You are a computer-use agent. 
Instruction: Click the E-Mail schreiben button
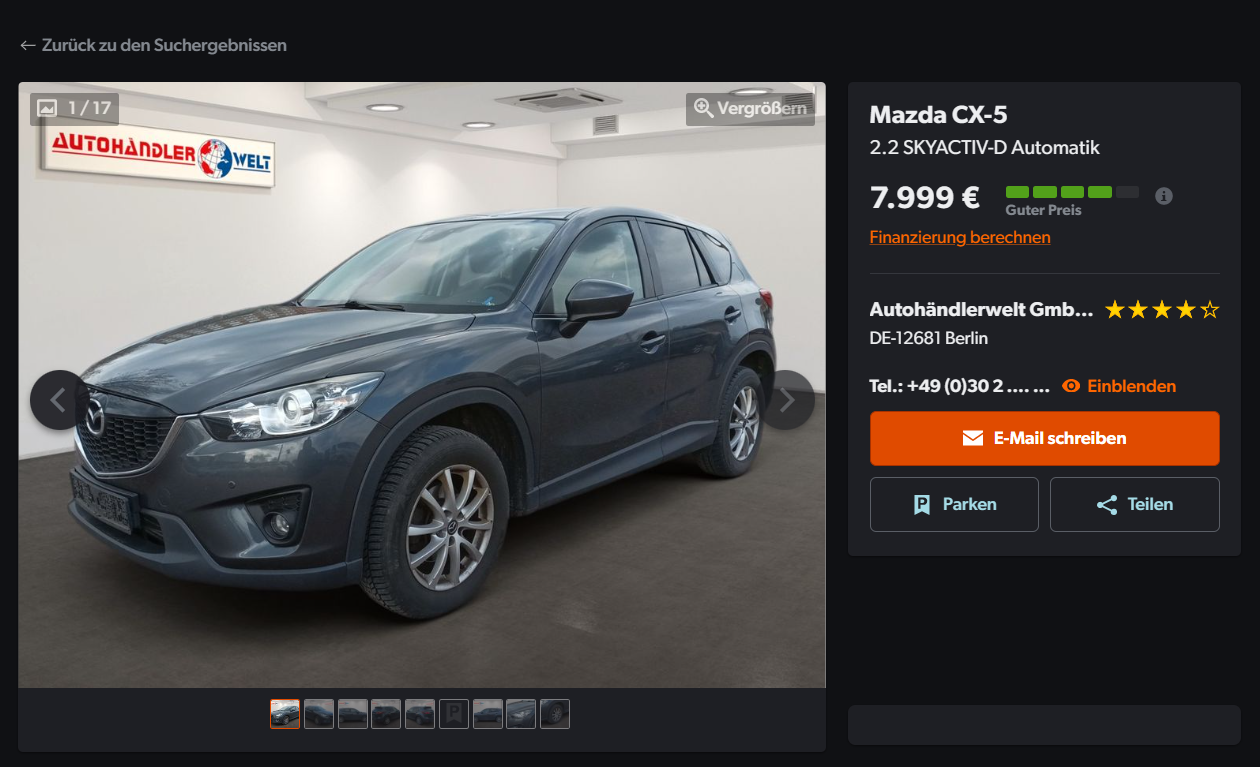(x=1044, y=438)
